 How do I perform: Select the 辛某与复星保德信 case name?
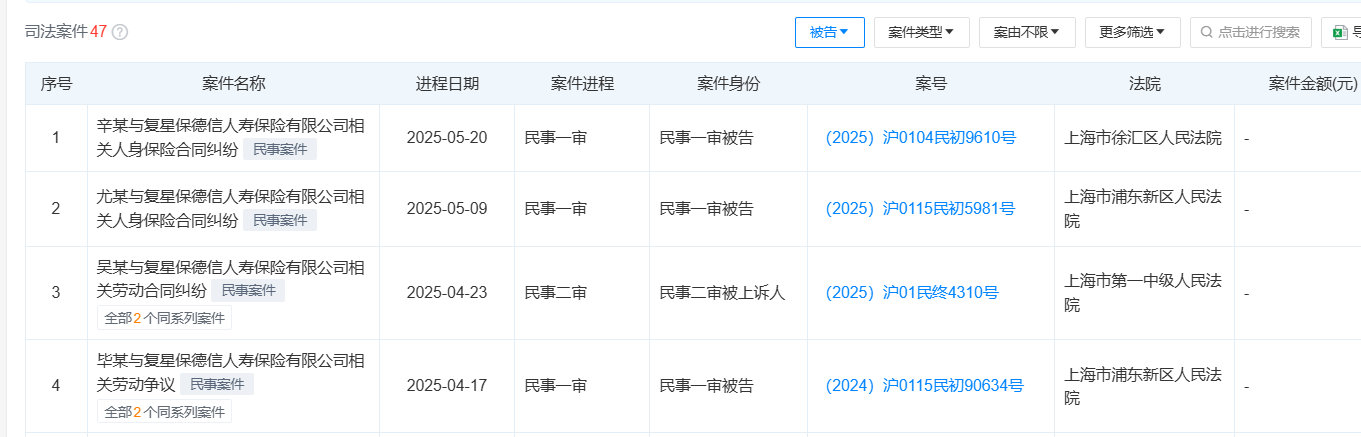[231, 138]
